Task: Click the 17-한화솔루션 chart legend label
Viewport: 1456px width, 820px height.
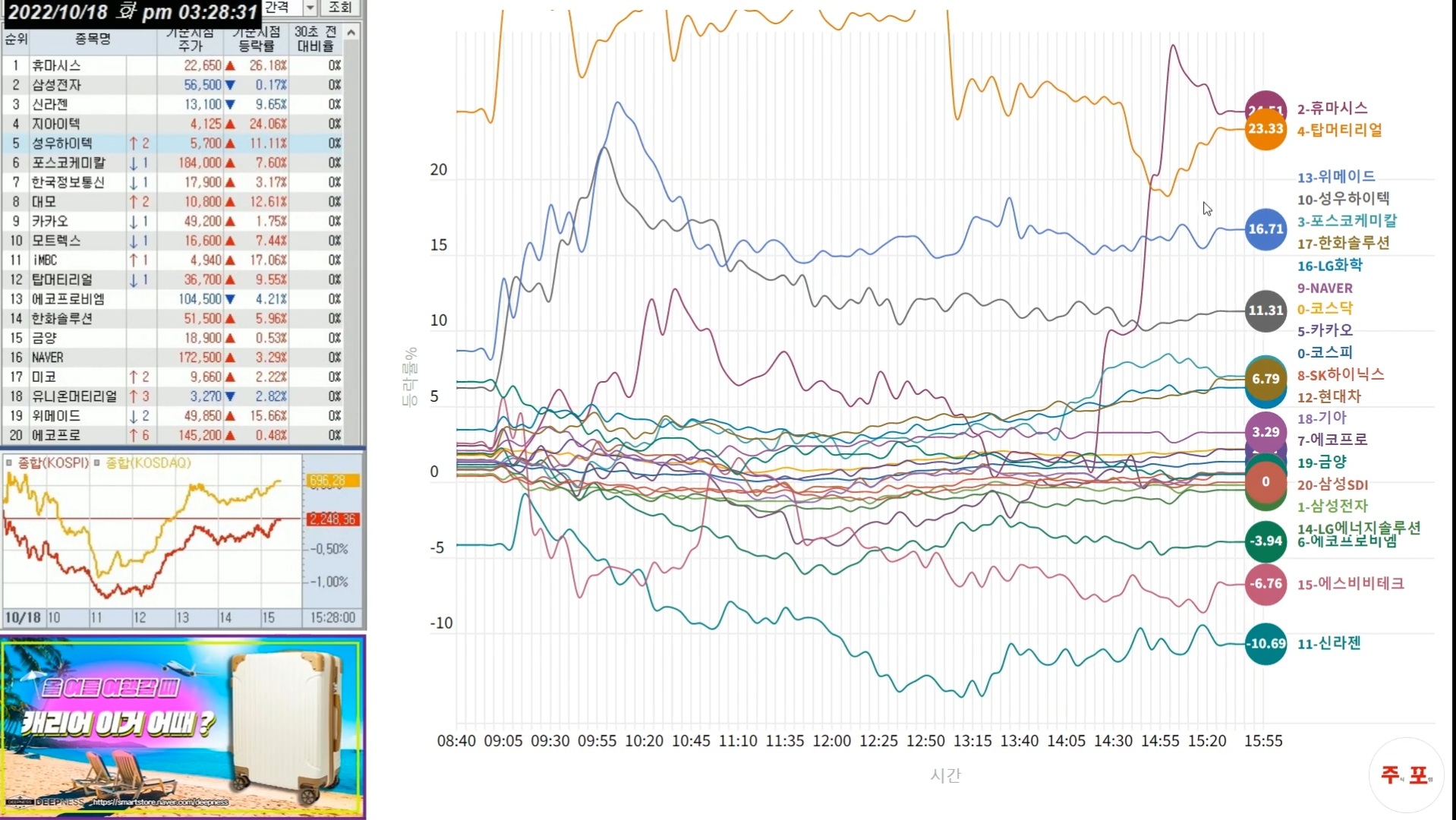Action: pos(1343,243)
